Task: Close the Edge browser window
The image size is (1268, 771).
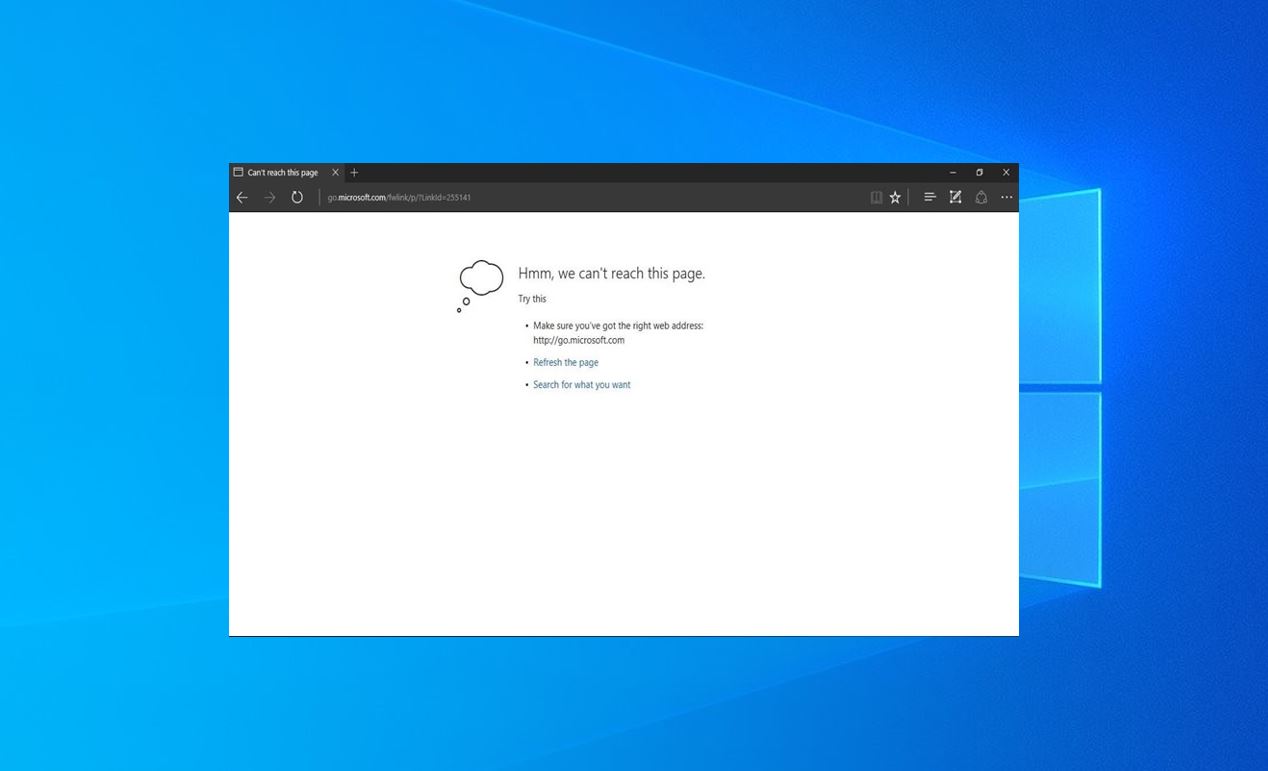Action: tap(1006, 173)
